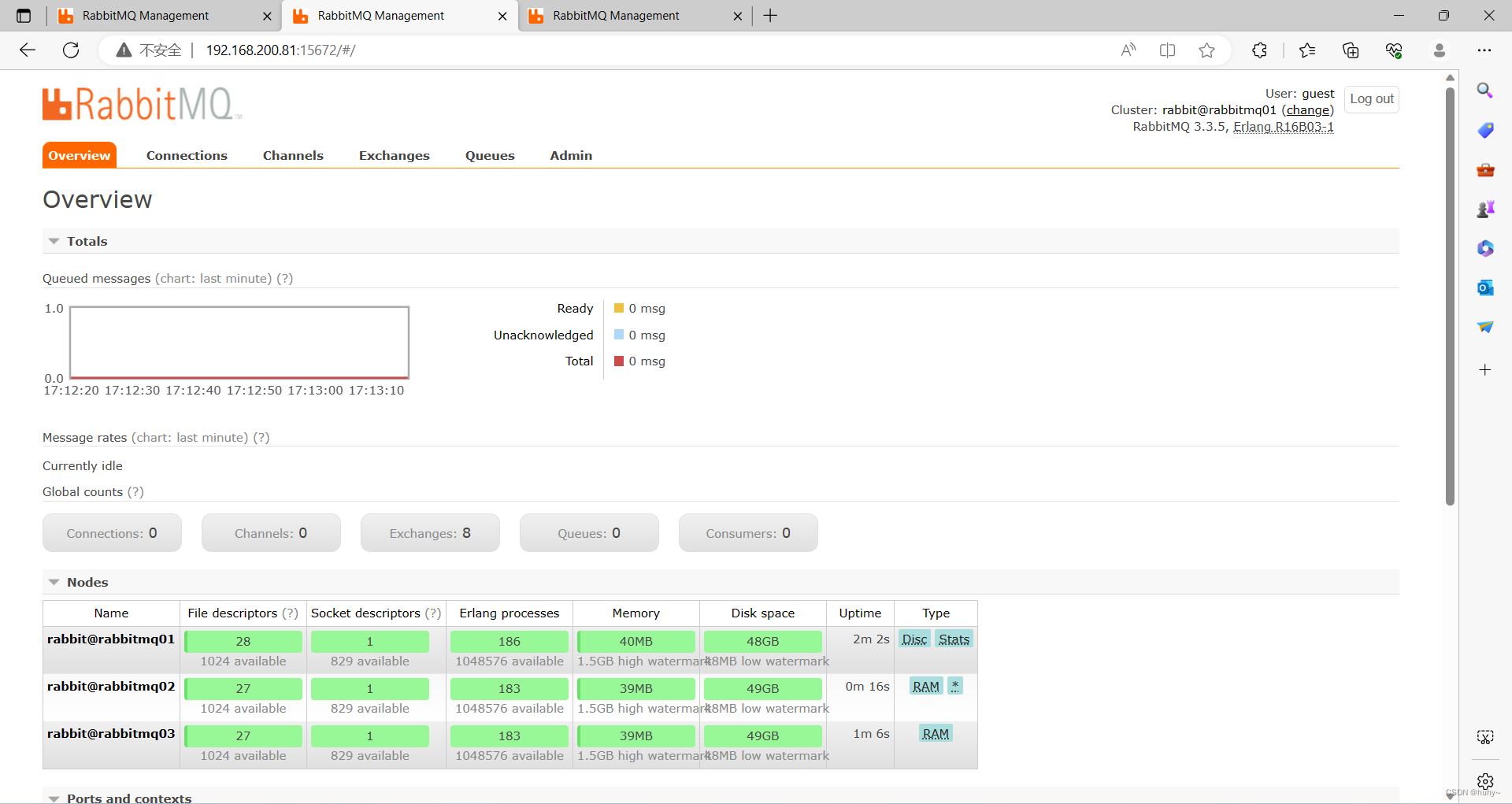Add sidebar app with plus icon
The width and height of the screenshot is (1512, 804).
pyautogui.click(x=1485, y=370)
